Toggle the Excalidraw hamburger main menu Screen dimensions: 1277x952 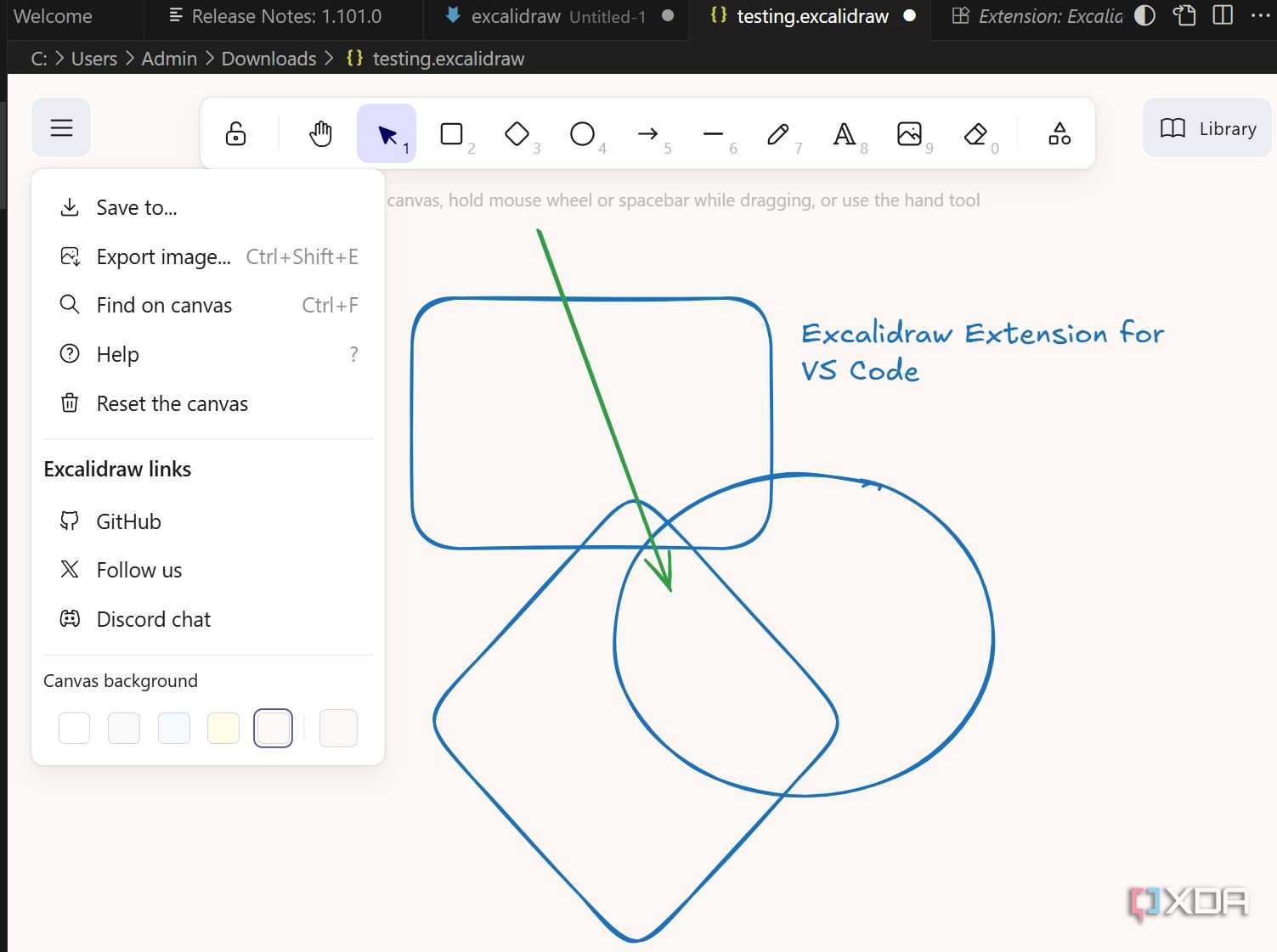(61, 128)
